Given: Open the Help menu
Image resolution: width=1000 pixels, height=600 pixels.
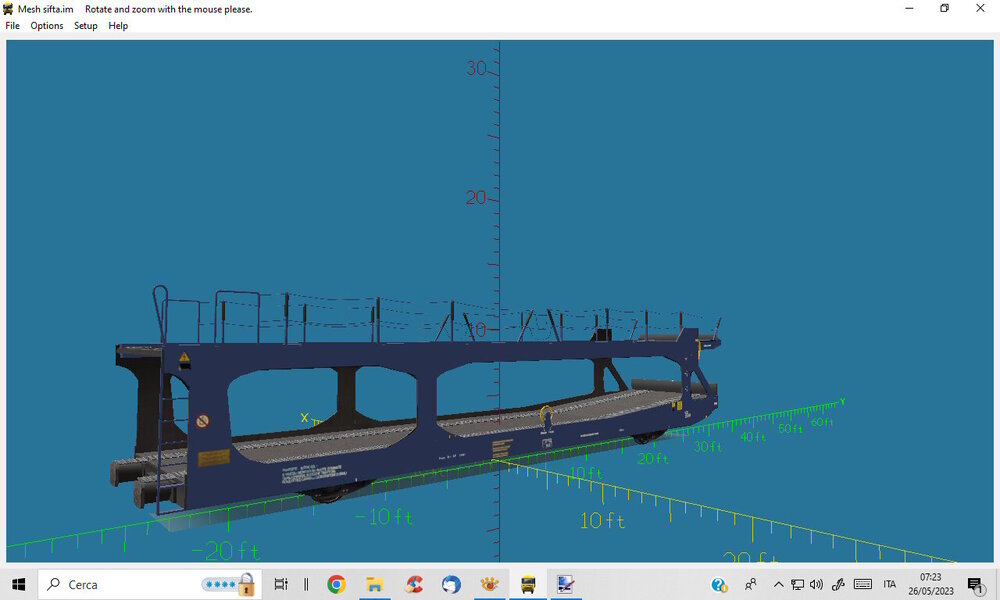Looking at the screenshot, I should tap(118, 26).
